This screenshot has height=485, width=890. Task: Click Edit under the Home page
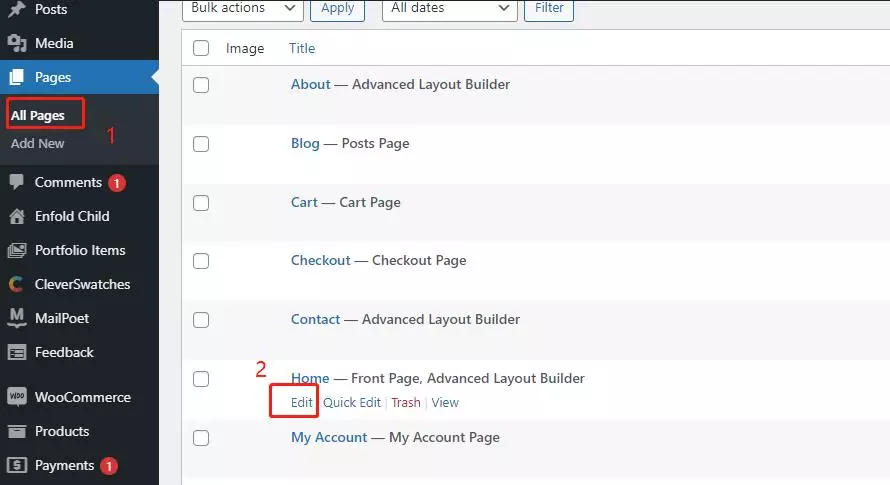point(301,403)
